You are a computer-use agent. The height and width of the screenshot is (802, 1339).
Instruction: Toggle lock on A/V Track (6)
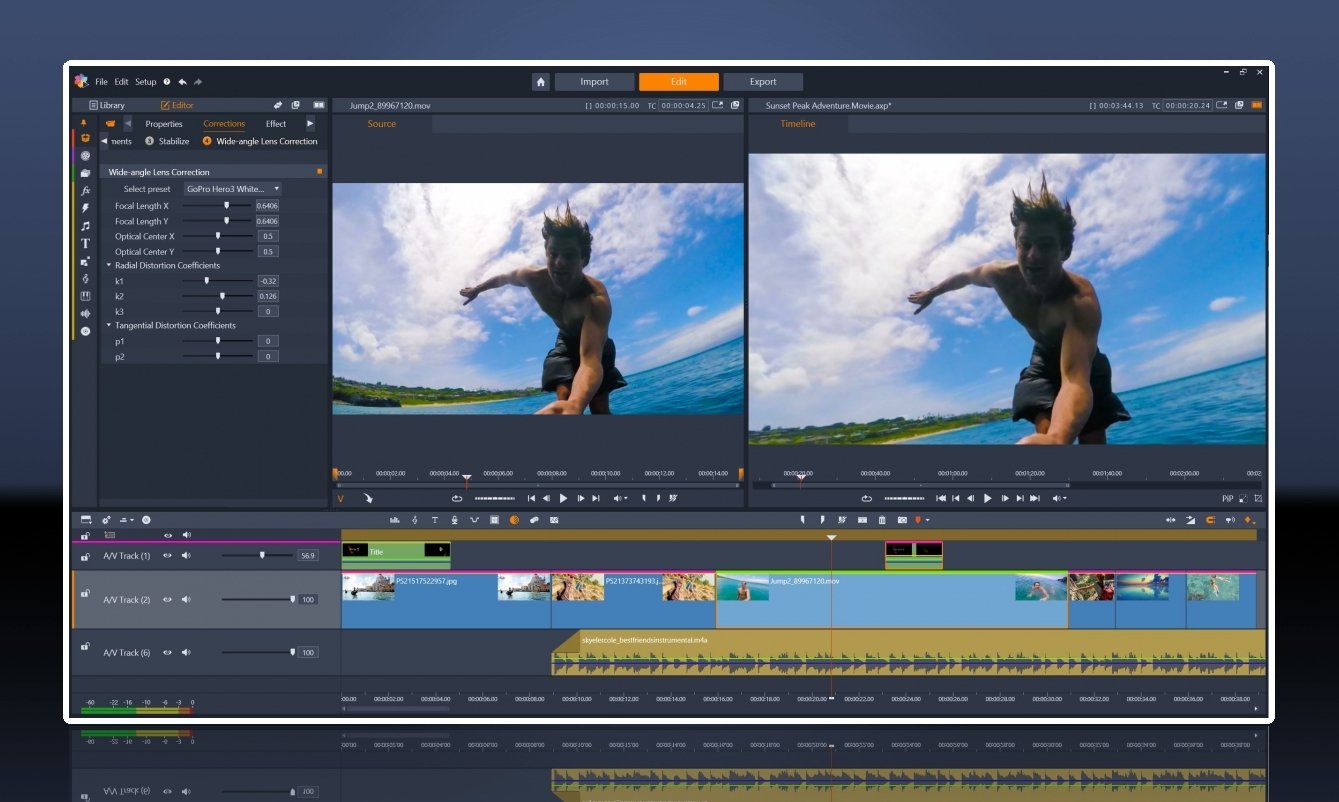(x=85, y=647)
